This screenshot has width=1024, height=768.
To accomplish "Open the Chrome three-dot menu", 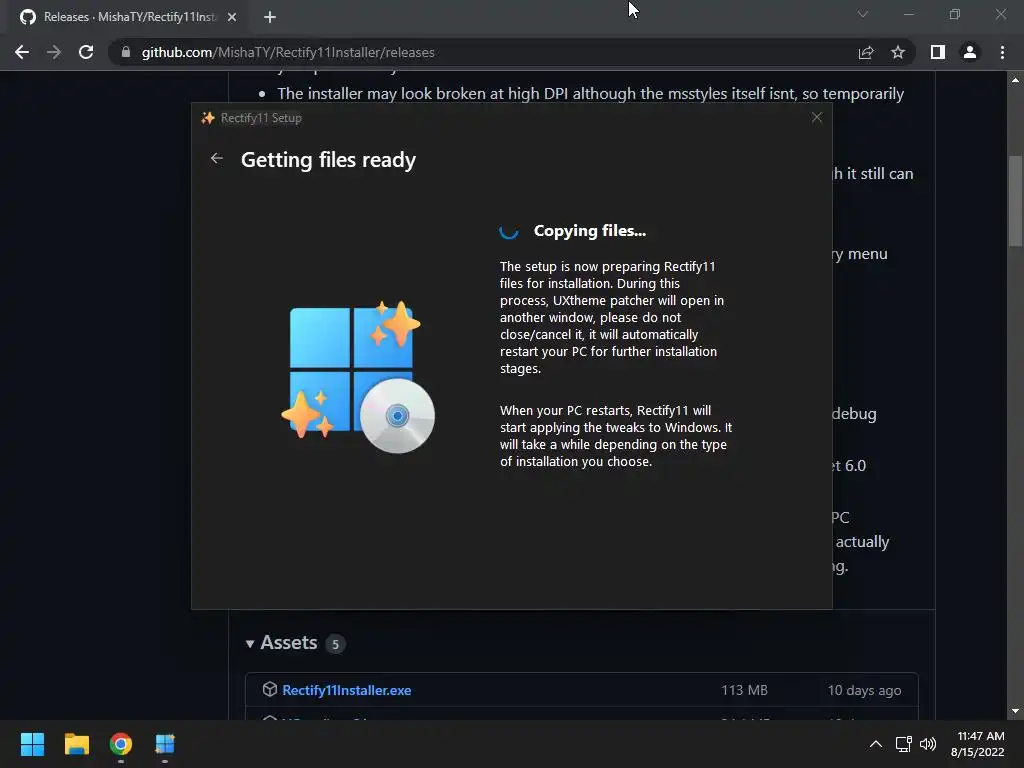I will click(x=1002, y=52).
